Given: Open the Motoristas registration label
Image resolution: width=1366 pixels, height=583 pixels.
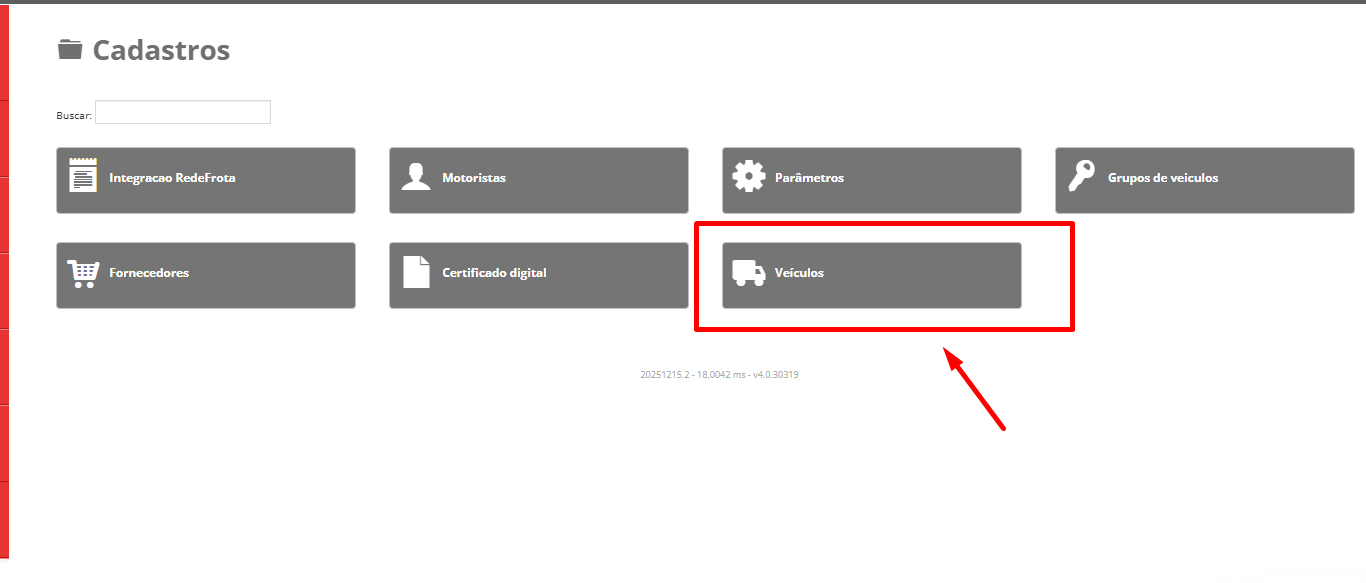Looking at the screenshot, I should (474, 178).
